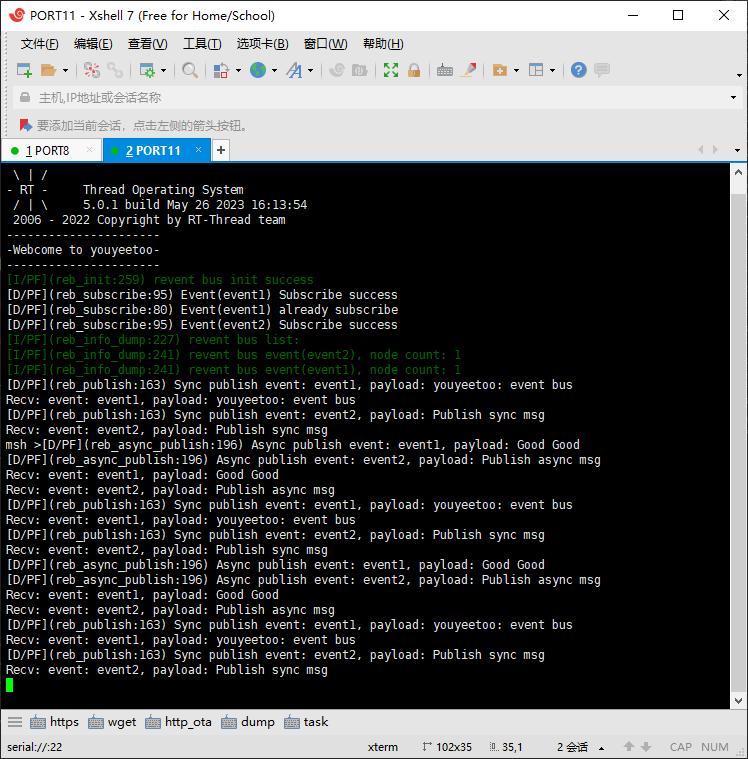The width and height of the screenshot is (748, 759).
Task: Open the 窗口(W) menu
Action: (325, 44)
